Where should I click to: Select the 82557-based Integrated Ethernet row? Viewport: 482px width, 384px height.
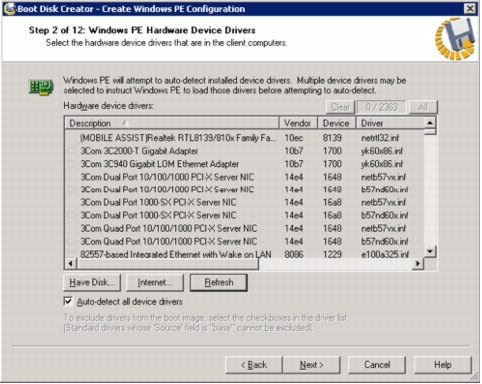[244, 255]
